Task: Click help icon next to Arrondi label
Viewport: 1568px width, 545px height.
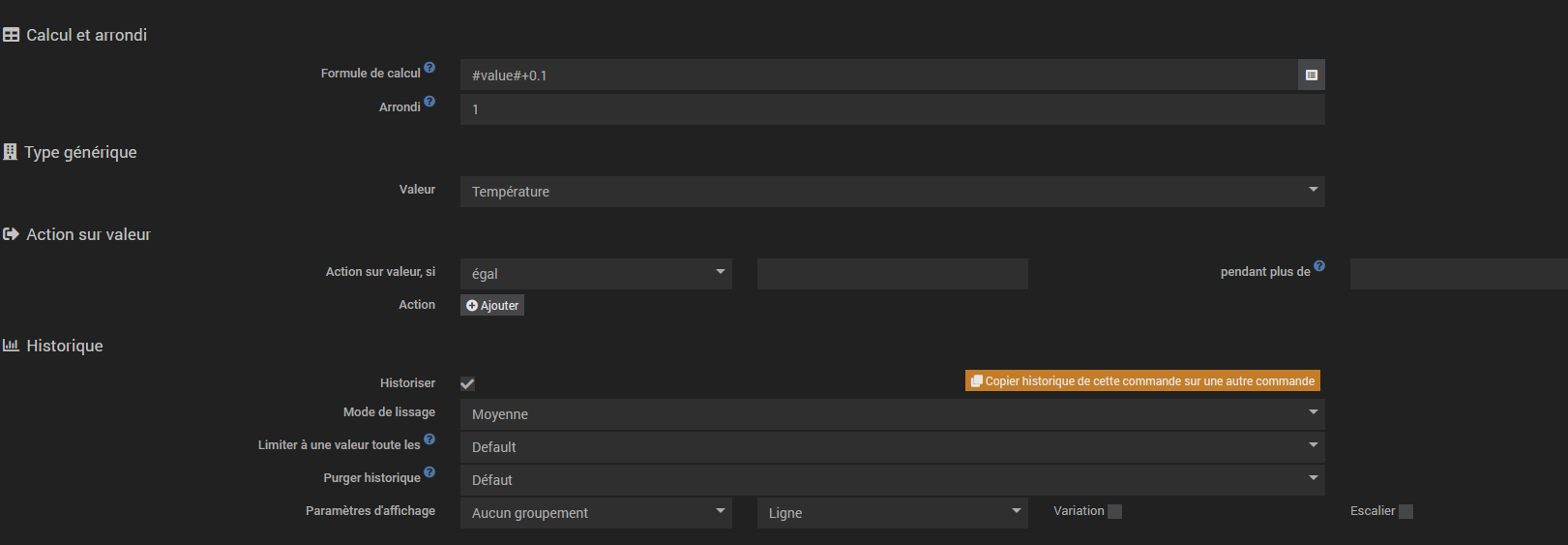Action: point(429,102)
